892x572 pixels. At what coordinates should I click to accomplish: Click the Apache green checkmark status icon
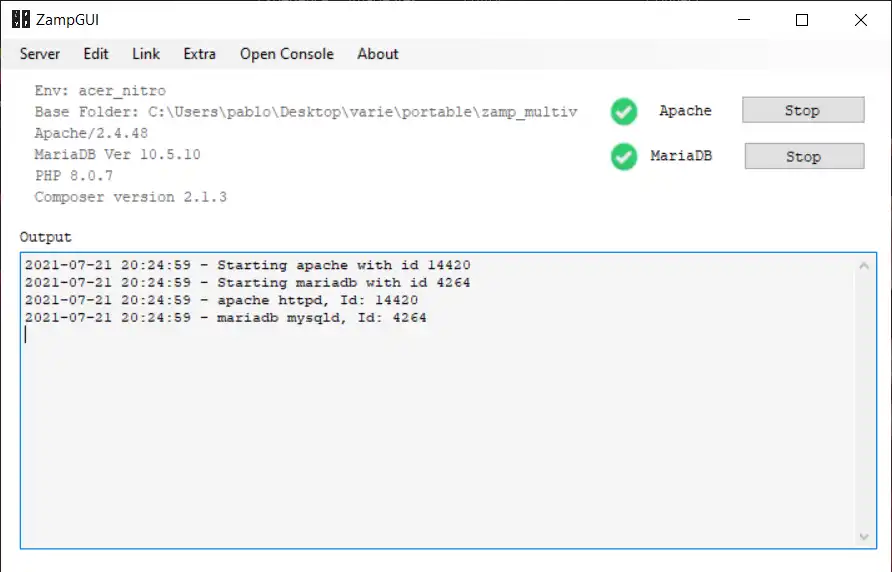tap(624, 112)
